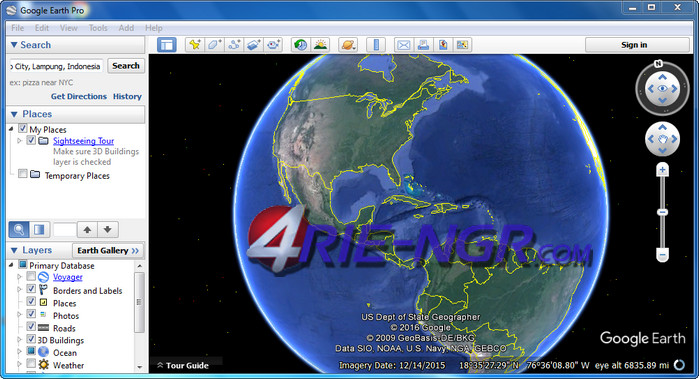Image resolution: width=699 pixels, height=379 pixels.
Task: Select the Add Path tool
Action: 234,45
